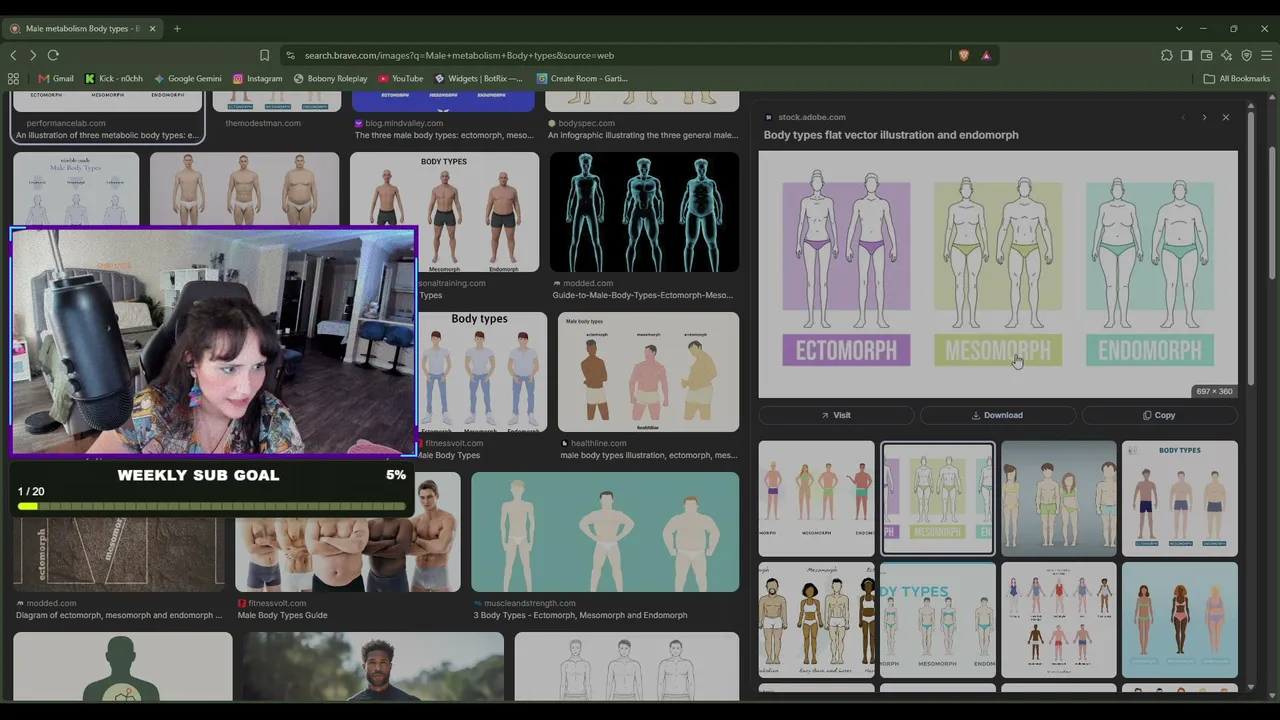The height and width of the screenshot is (720, 1280).
Task: Open the Bobony Roleplay bookmark
Action: click(330, 78)
